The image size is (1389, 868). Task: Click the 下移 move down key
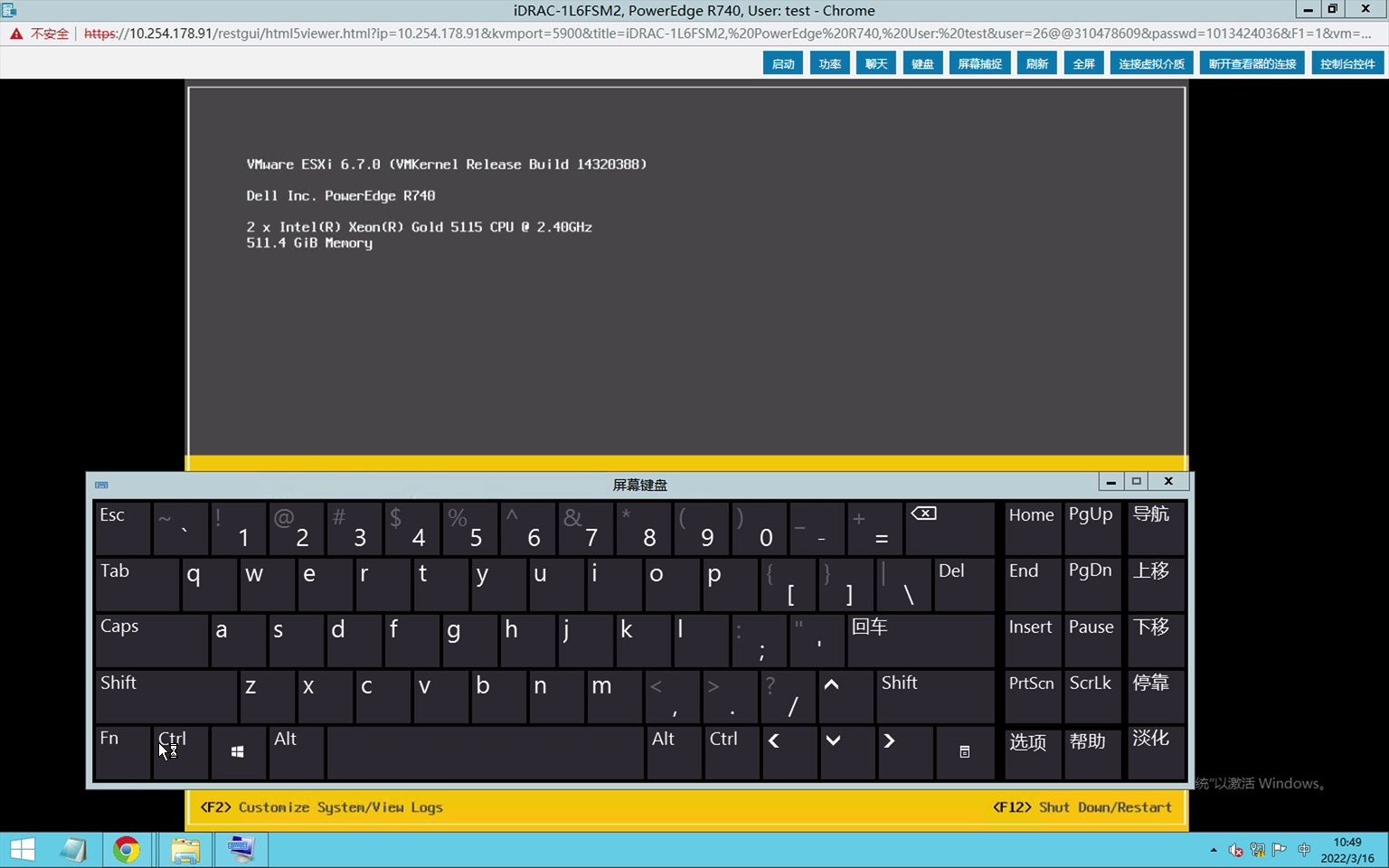click(1155, 640)
